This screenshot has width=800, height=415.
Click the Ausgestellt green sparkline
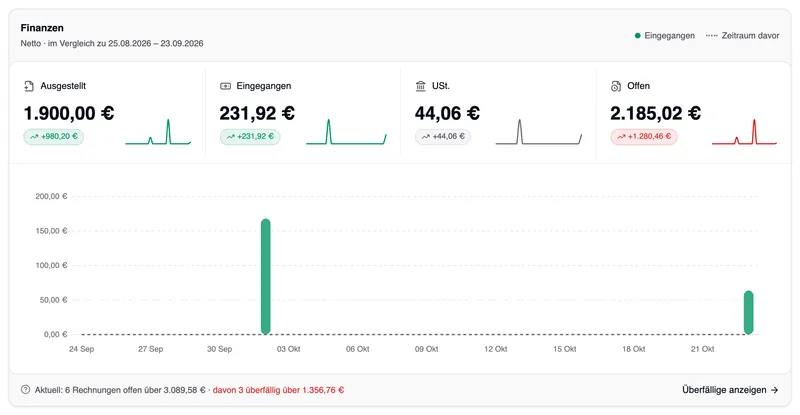point(158,132)
